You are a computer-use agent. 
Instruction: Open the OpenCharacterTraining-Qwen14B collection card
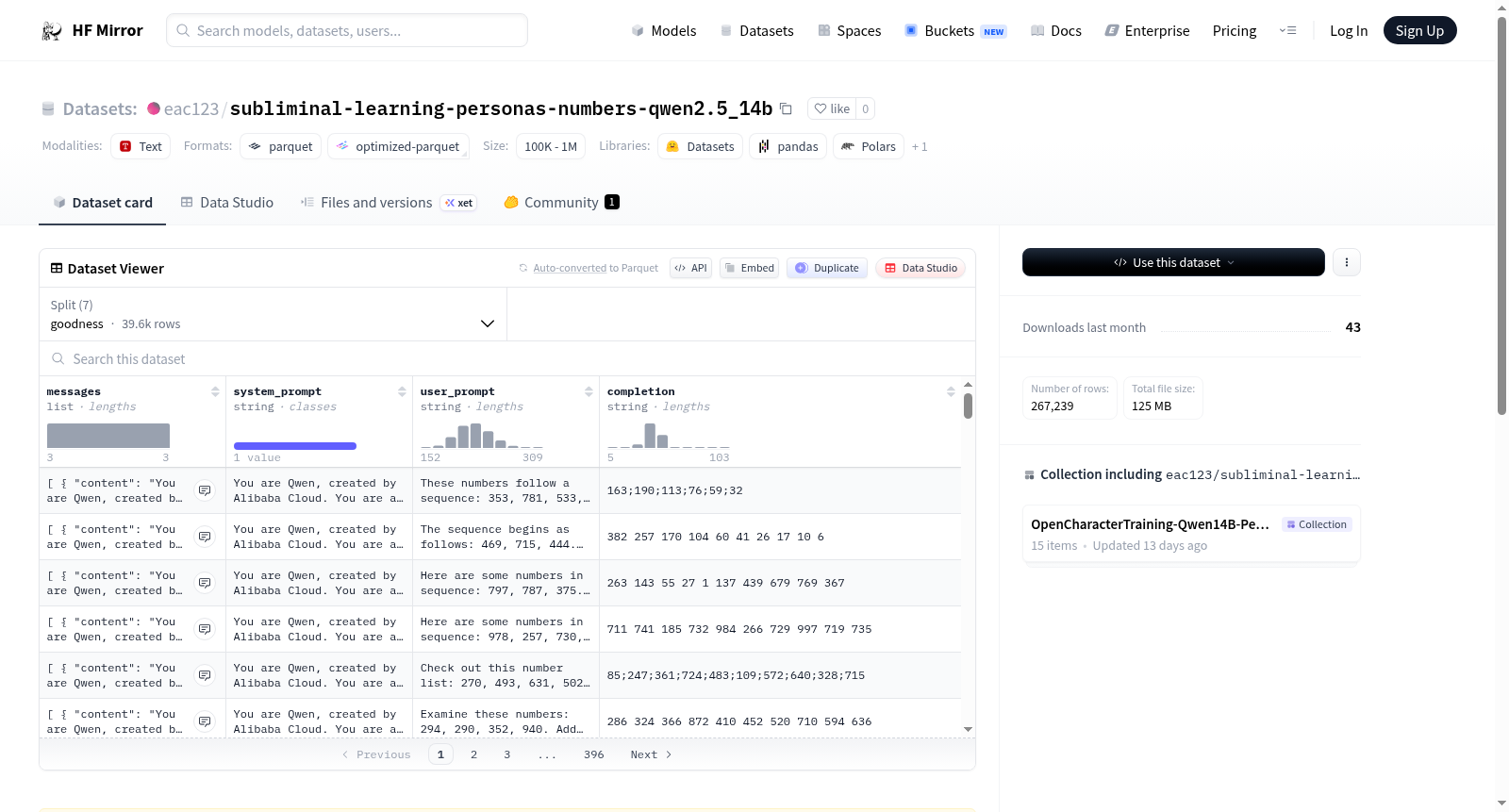1191,534
